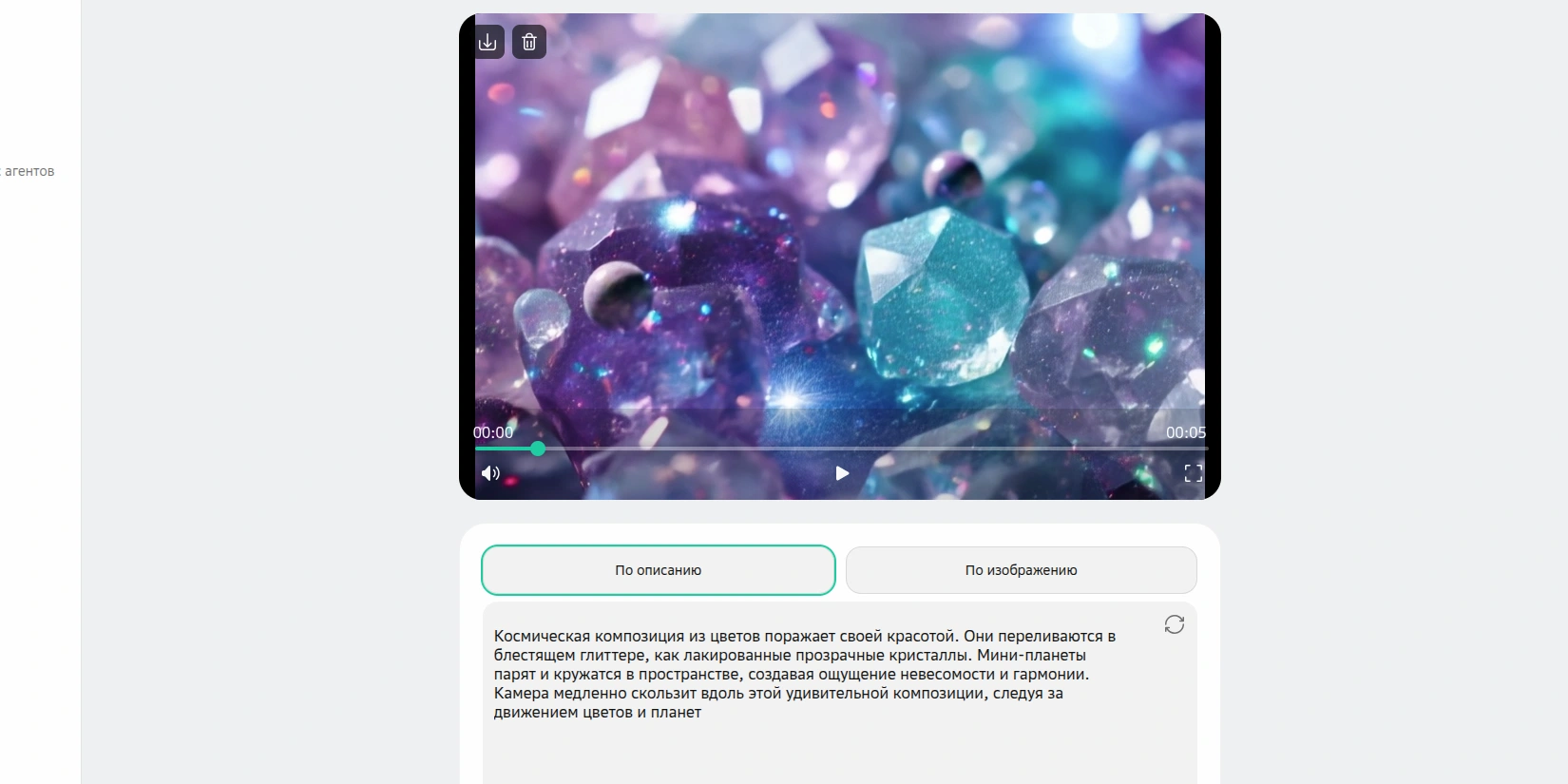Download the generated crystal video
Image resolution: width=1568 pixels, height=784 pixels.
(x=488, y=42)
